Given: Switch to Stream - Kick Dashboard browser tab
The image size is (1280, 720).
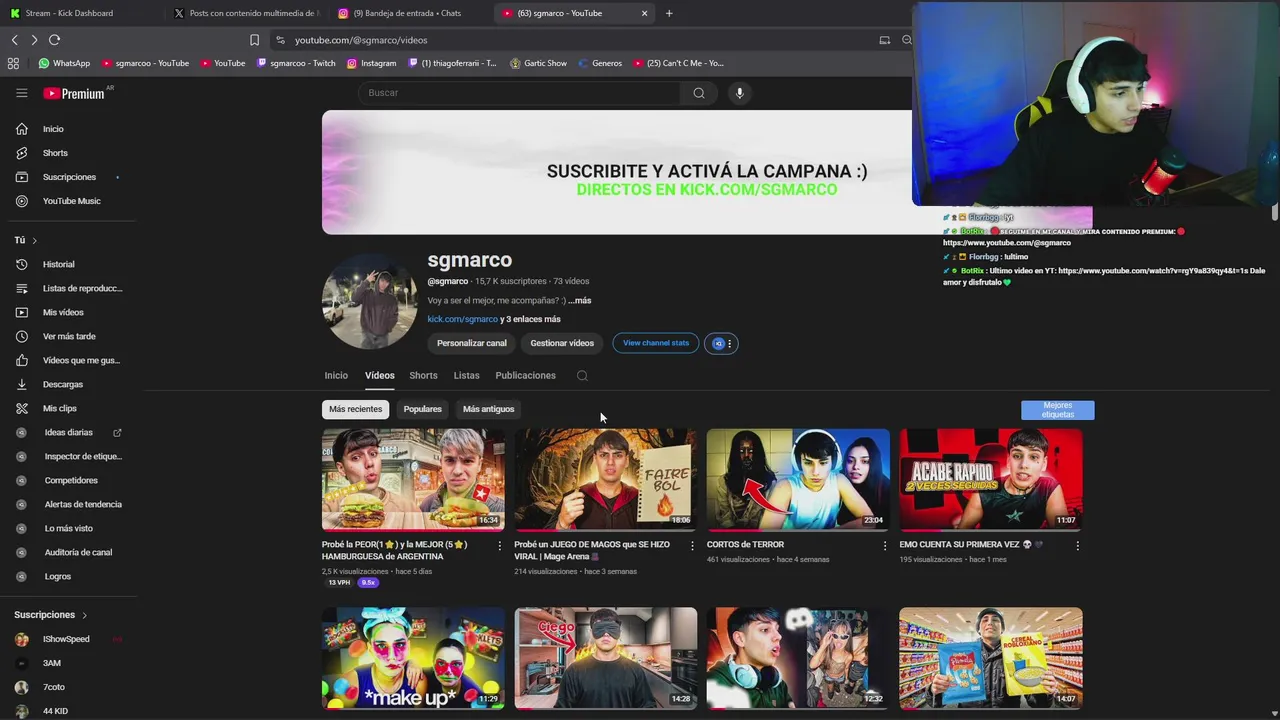Looking at the screenshot, I should [x=80, y=13].
